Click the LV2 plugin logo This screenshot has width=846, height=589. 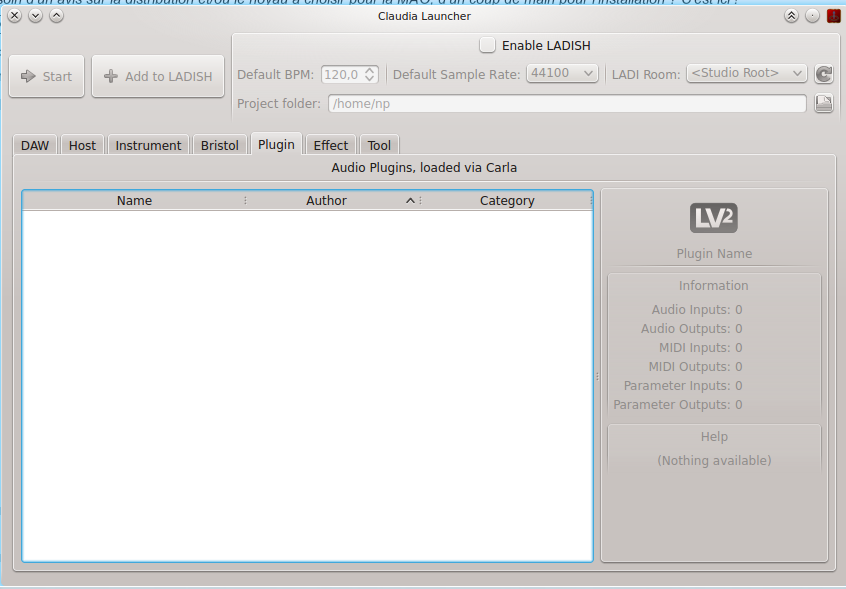pyautogui.click(x=714, y=218)
